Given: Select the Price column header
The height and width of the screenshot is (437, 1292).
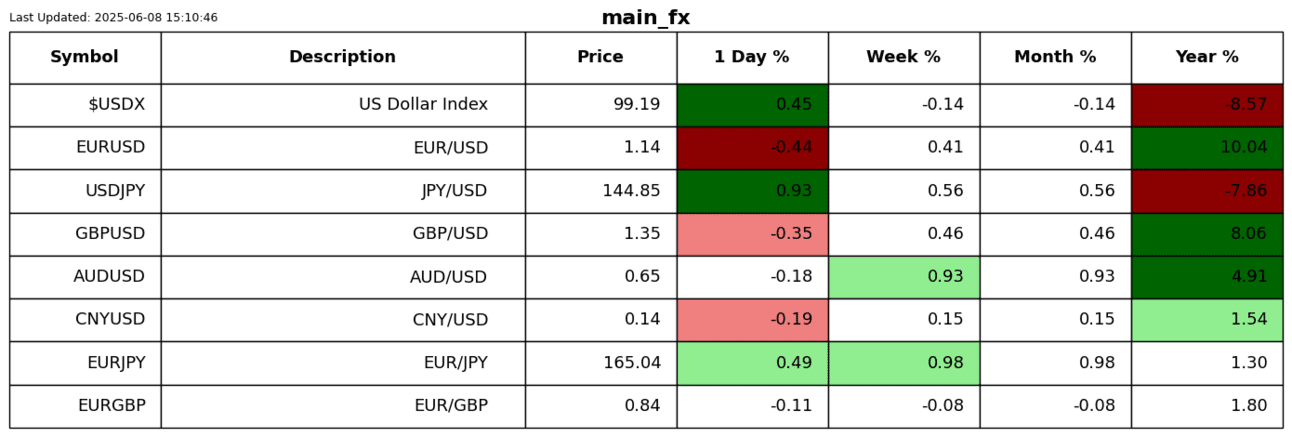Looking at the screenshot, I should point(600,57).
